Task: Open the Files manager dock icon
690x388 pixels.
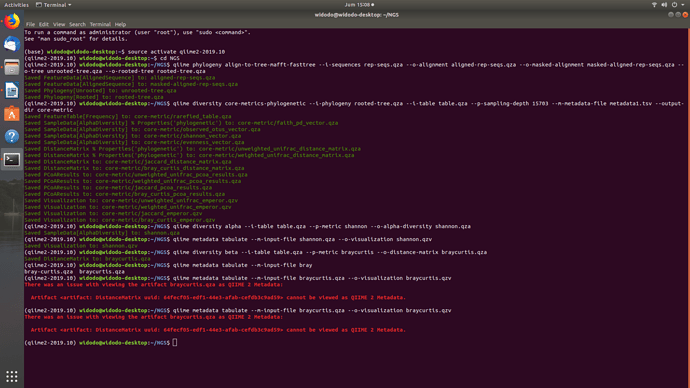Action: click(12, 67)
